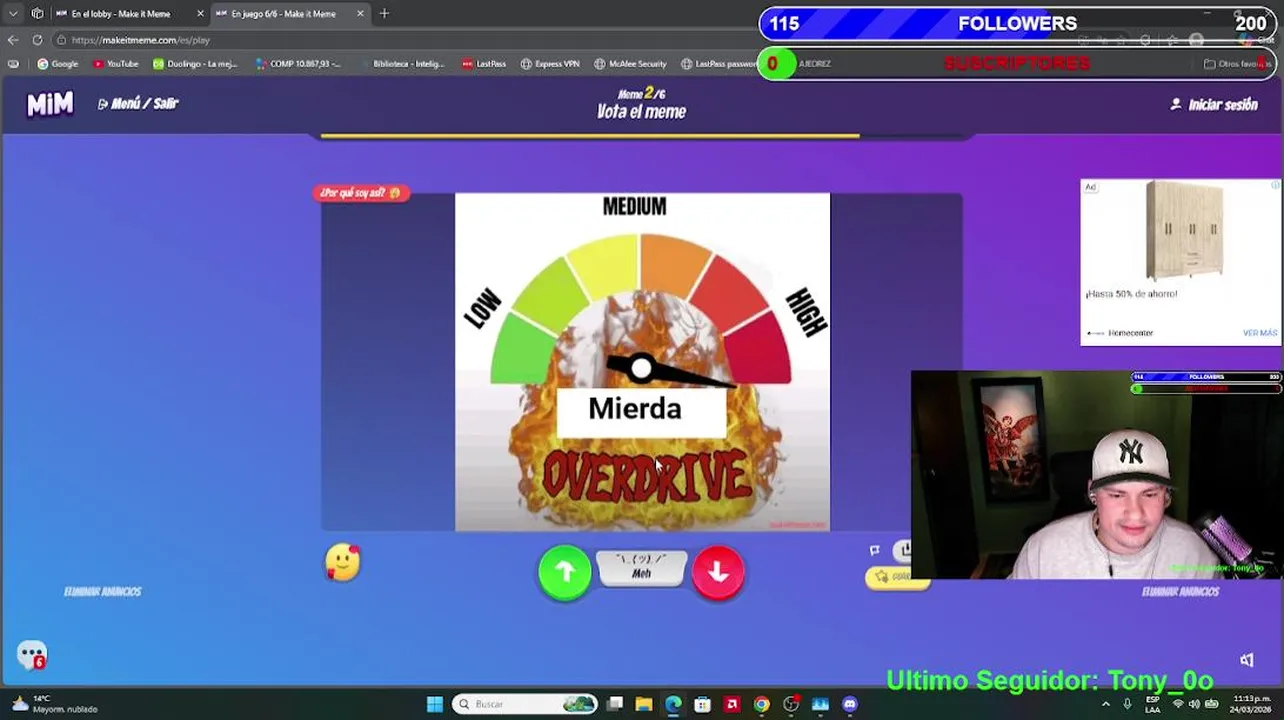Screen dimensions: 1284x720
Task: Click Eliminar anuncios on the left
Action: 102,591
